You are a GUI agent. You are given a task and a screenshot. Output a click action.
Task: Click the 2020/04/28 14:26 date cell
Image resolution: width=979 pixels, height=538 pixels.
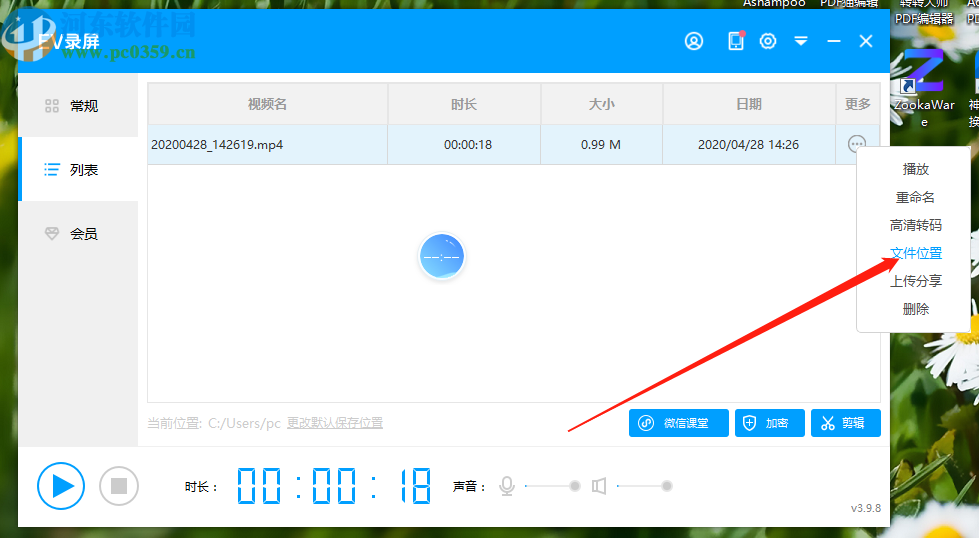tap(748, 145)
